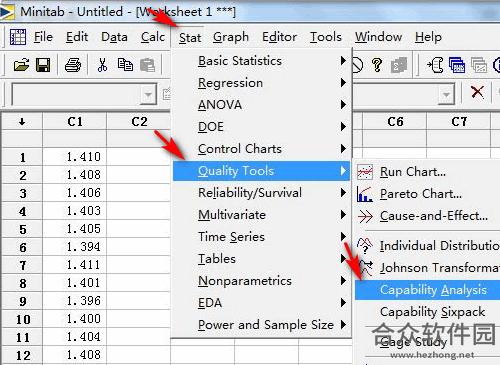
Task: Select the row 5 header
Action: (x=23, y=229)
